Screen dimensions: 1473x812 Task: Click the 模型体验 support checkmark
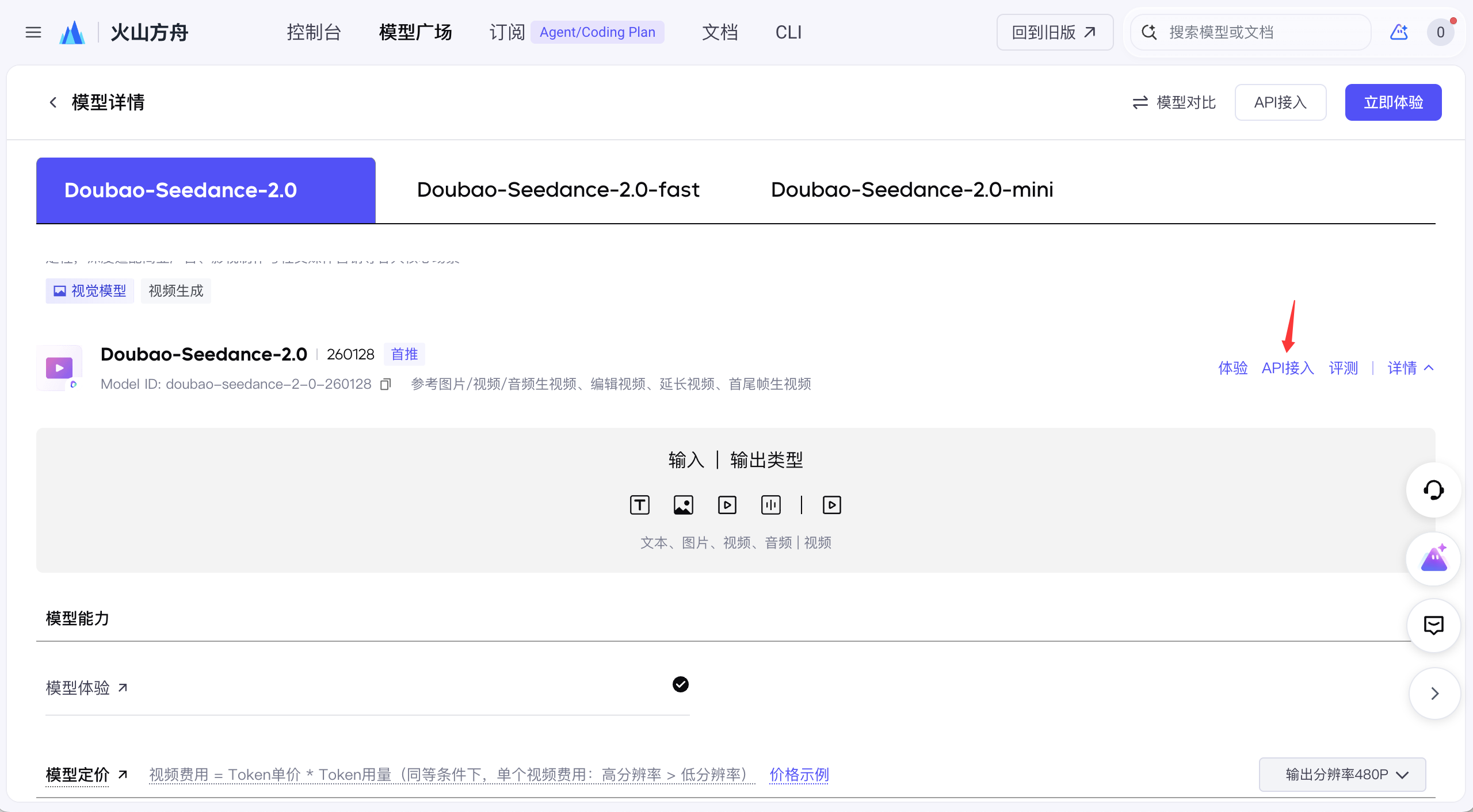click(x=681, y=684)
